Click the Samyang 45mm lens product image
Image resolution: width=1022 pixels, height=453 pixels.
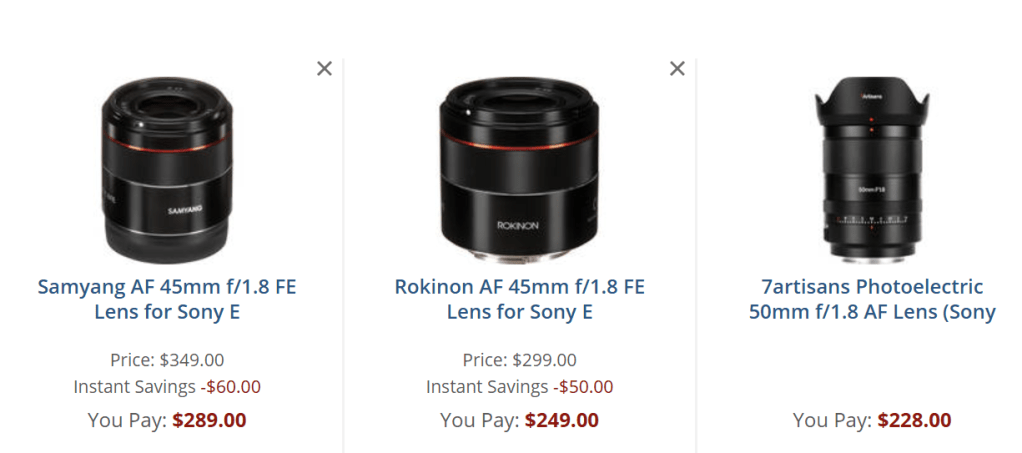pos(167,167)
